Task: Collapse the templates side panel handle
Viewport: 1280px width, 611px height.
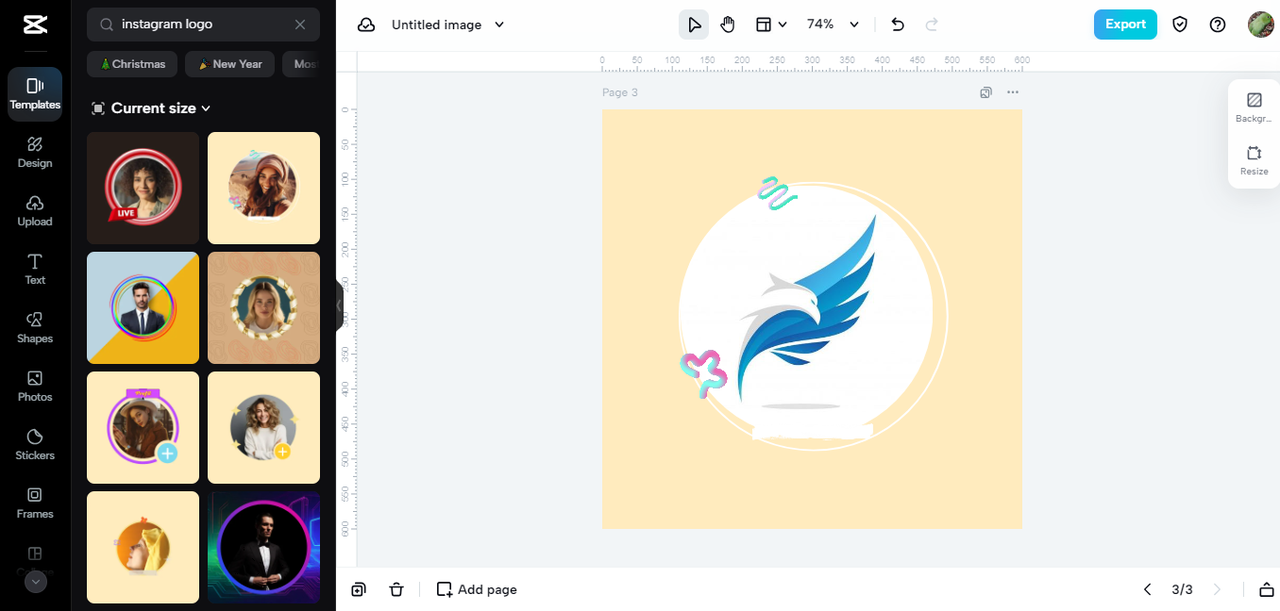Action: pos(339,306)
